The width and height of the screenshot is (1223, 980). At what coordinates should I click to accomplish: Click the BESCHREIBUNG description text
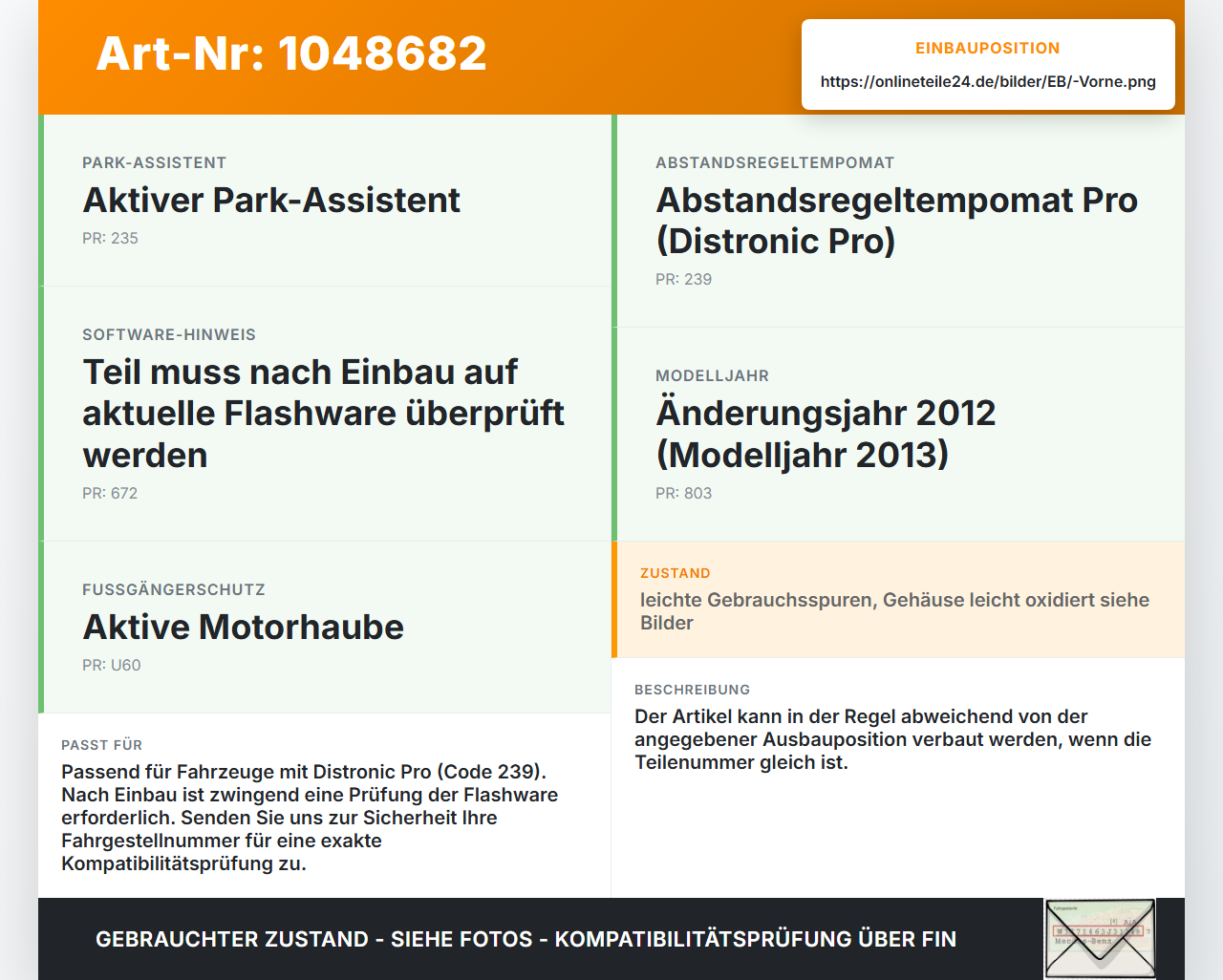[x=893, y=739]
